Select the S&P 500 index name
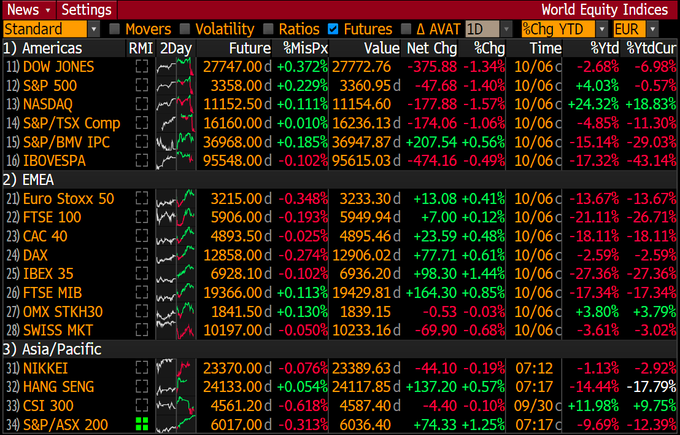Image resolution: width=680 pixels, height=435 pixels. [x=50, y=85]
